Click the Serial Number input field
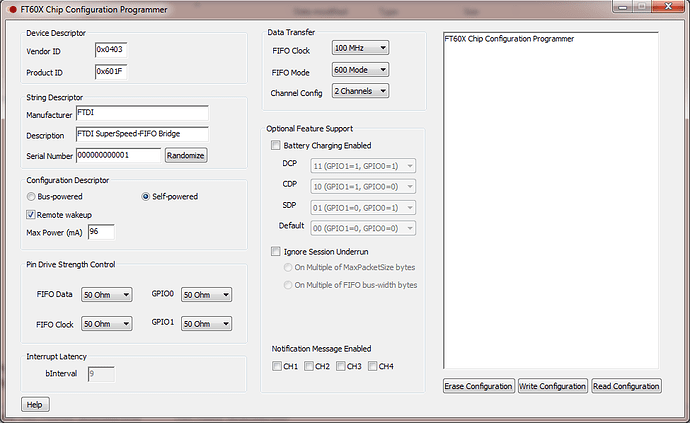Image resolution: width=690 pixels, height=423 pixels. click(x=118, y=155)
